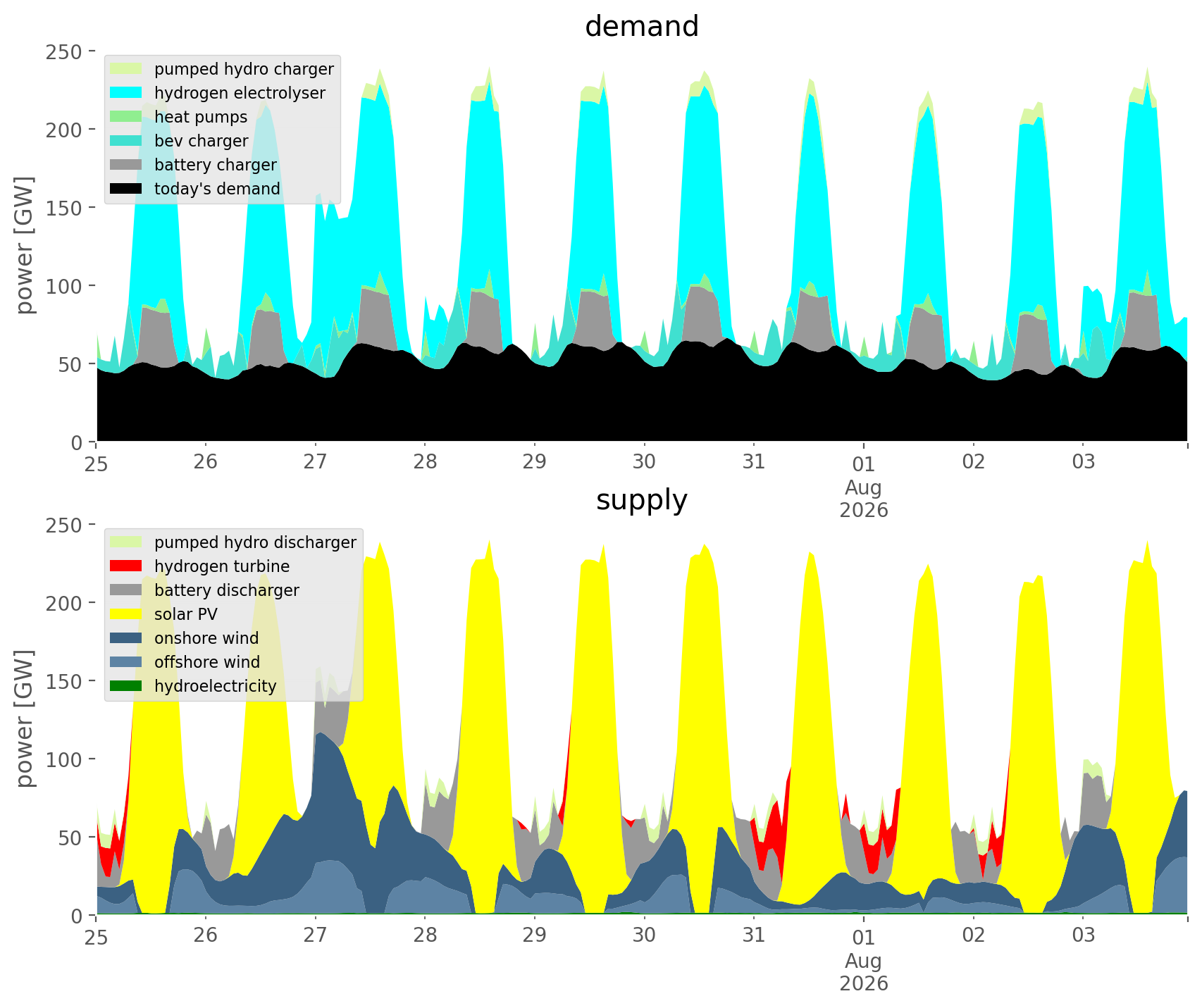Select the "onshore wind" legend label

tap(206, 638)
